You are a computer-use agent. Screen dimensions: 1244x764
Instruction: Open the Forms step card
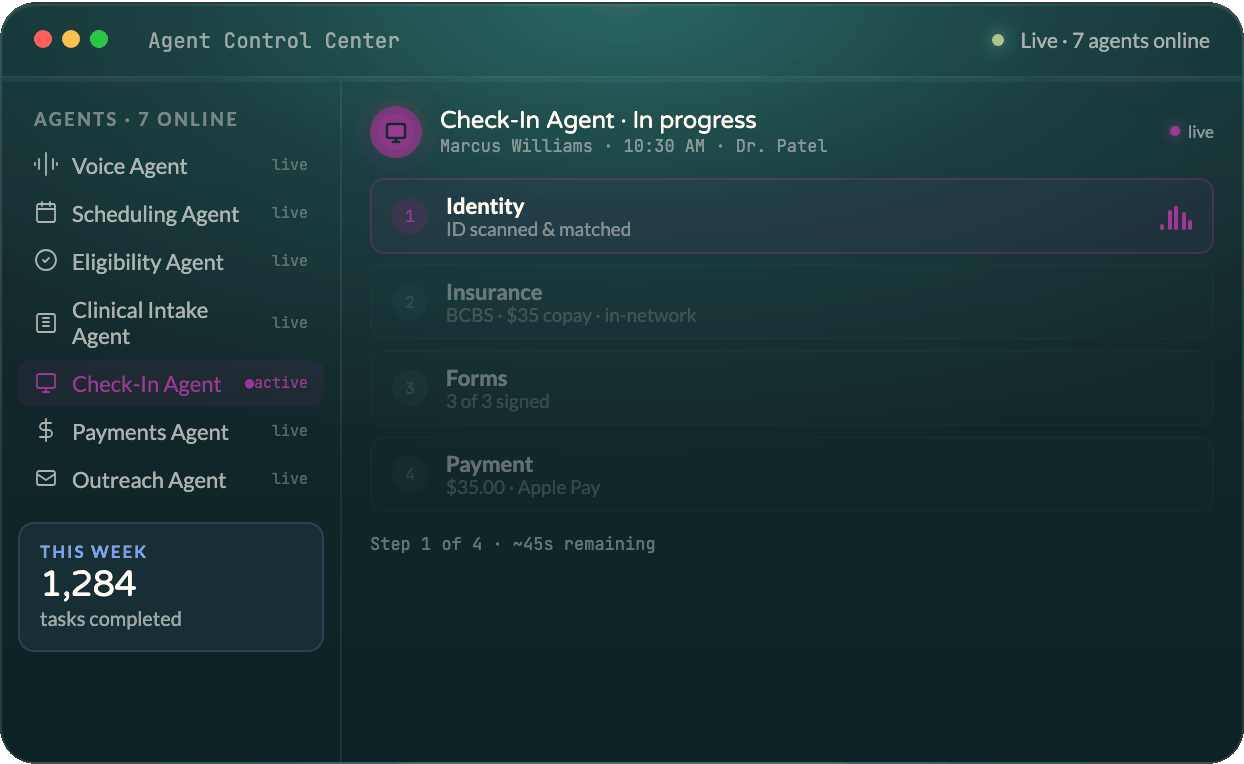[x=792, y=388]
